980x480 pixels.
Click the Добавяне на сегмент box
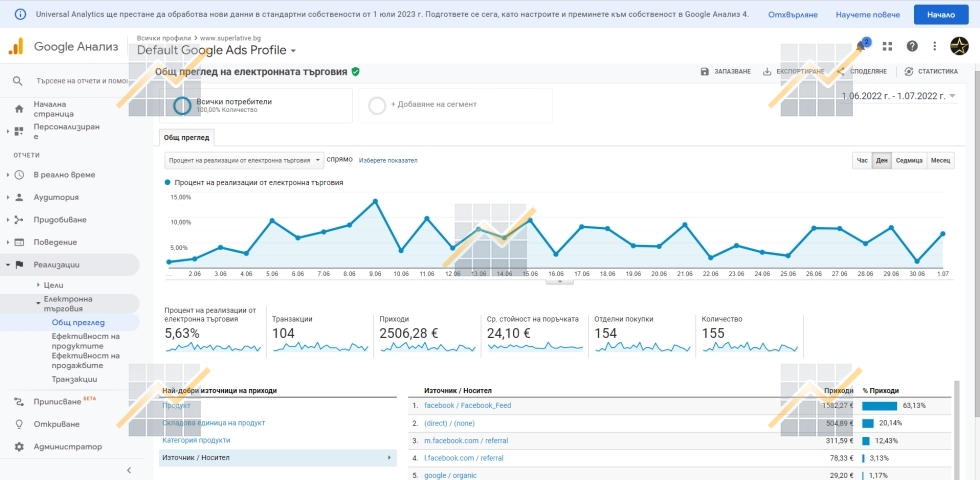[455, 105]
